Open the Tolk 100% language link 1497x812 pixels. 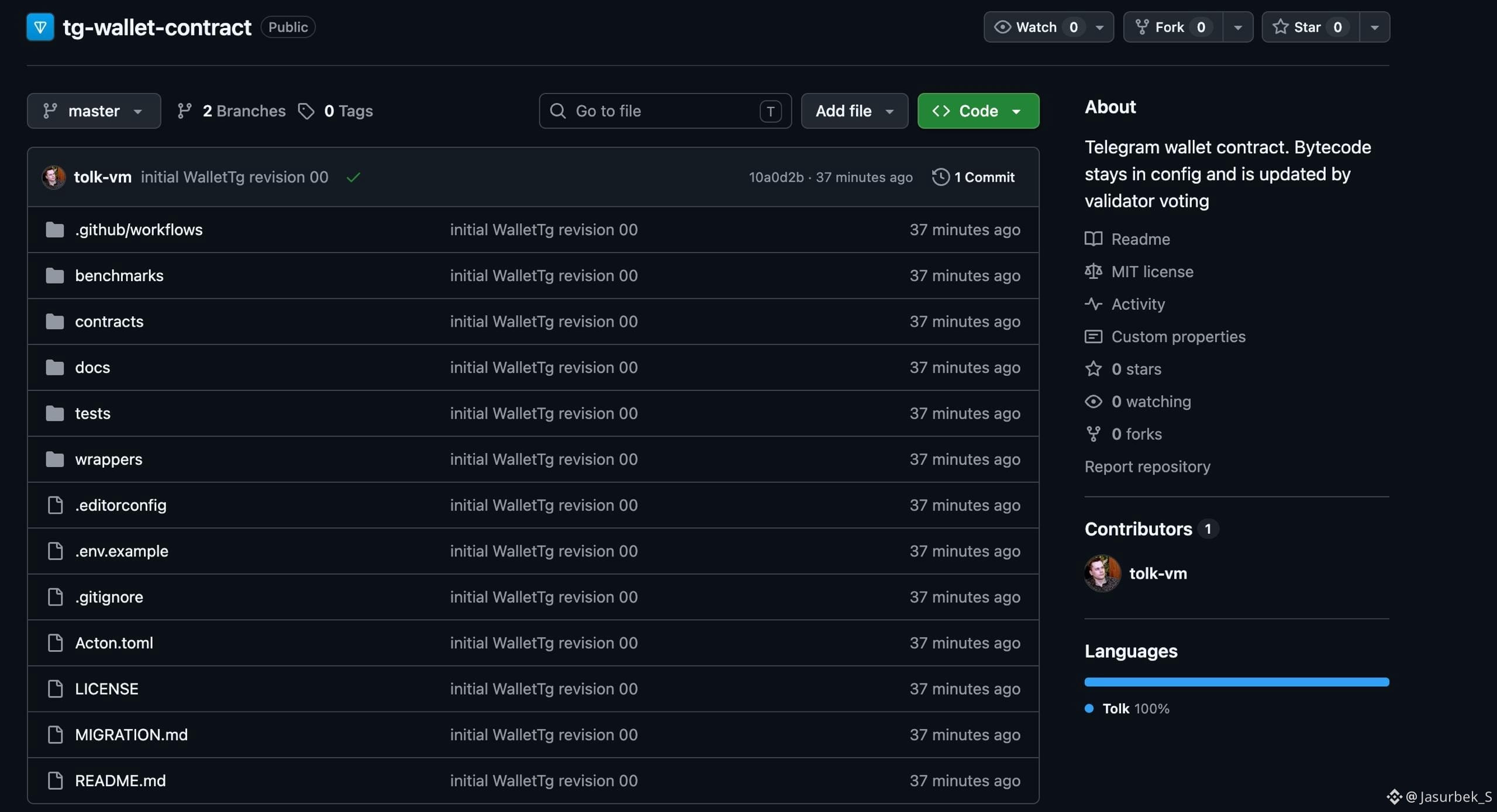click(x=1136, y=709)
